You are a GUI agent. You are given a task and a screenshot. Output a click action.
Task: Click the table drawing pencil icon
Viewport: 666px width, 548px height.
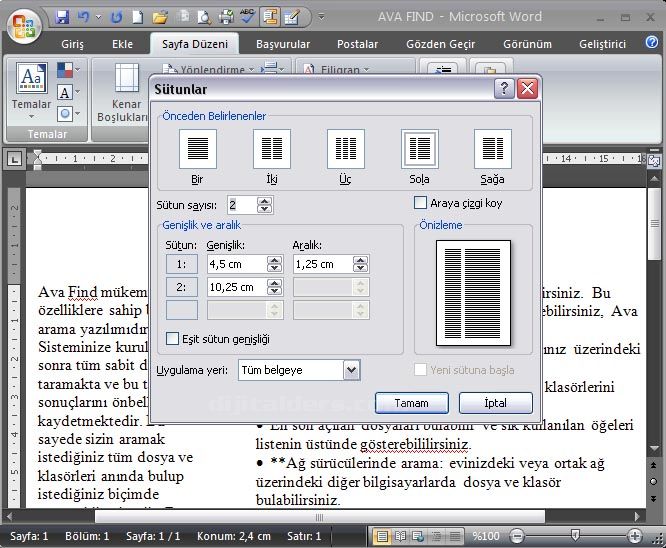click(292, 17)
